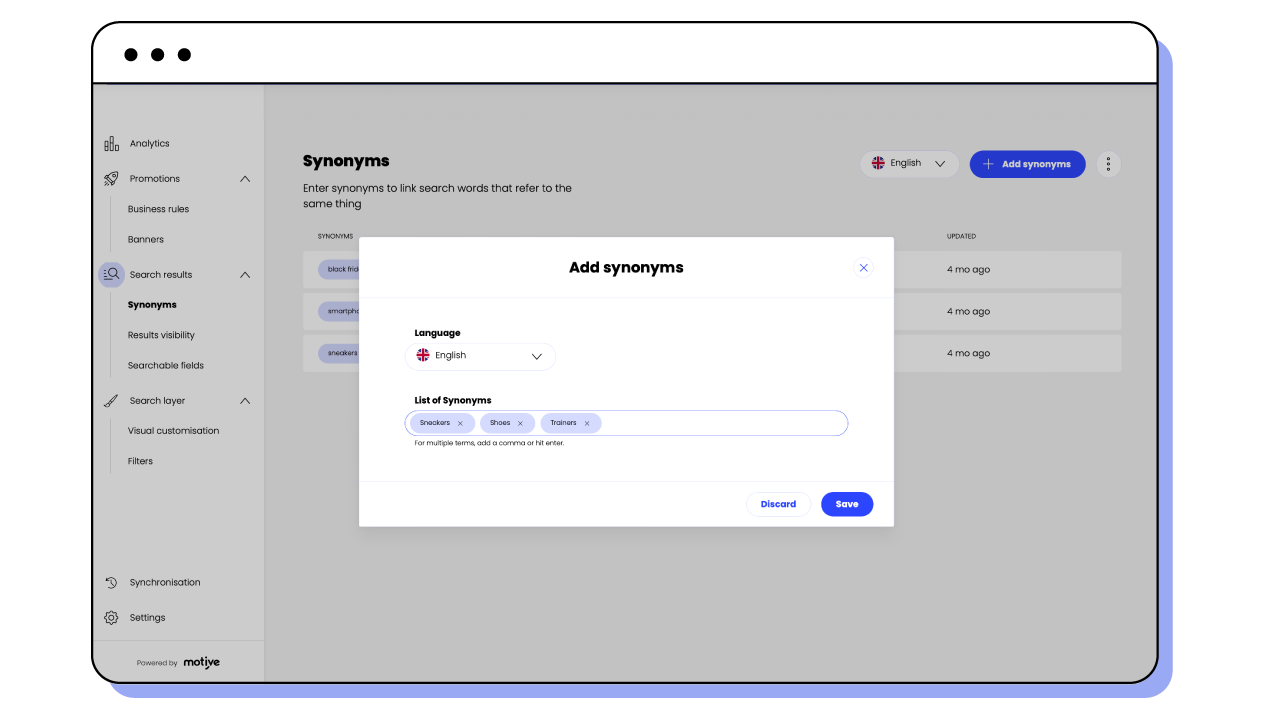Collapse the Promotions section

[245, 178]
